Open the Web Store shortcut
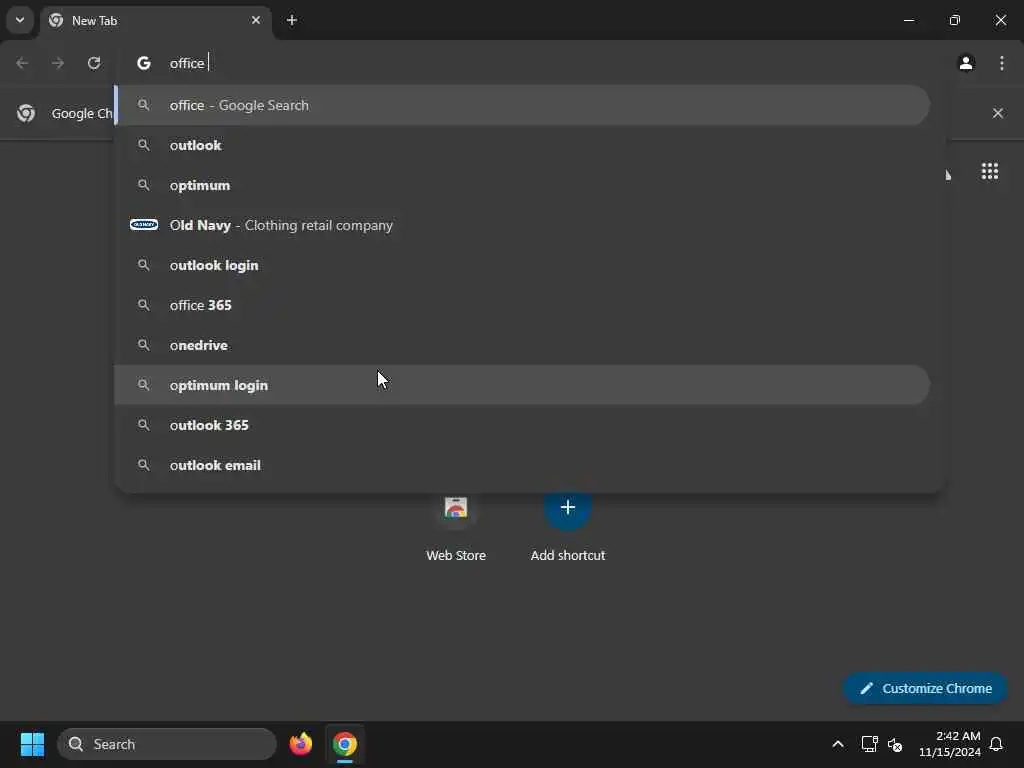The width and height of the screenshot is (1024, 768). [x=456, y=528]
